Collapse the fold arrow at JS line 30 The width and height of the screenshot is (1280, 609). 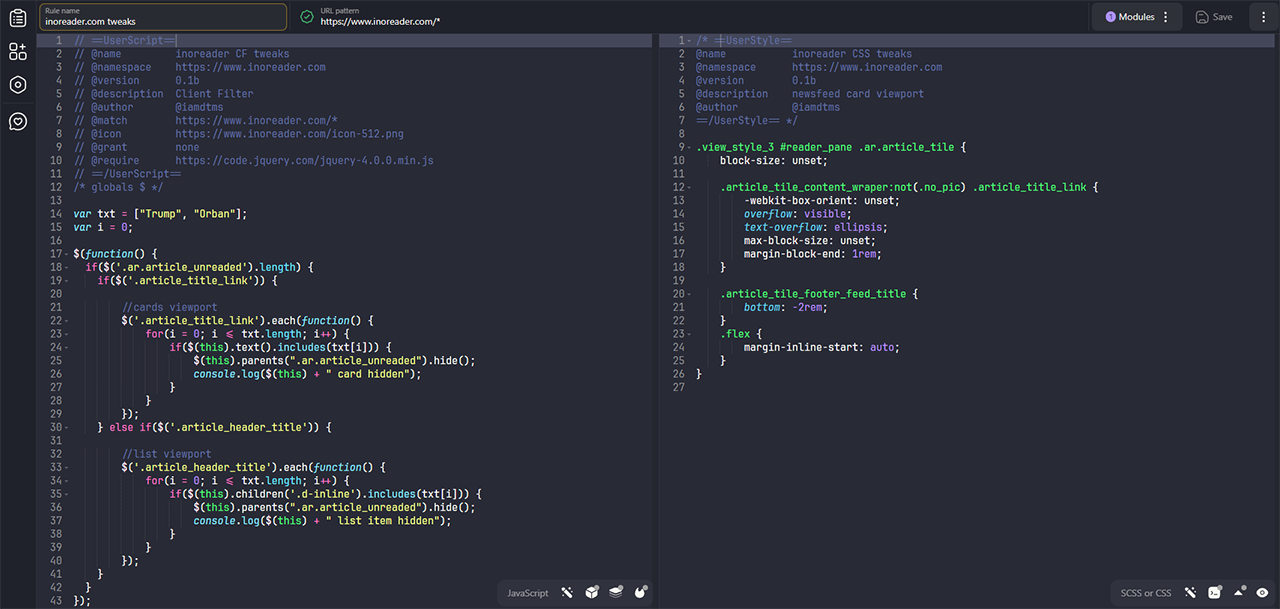click(x=66, y=427)
